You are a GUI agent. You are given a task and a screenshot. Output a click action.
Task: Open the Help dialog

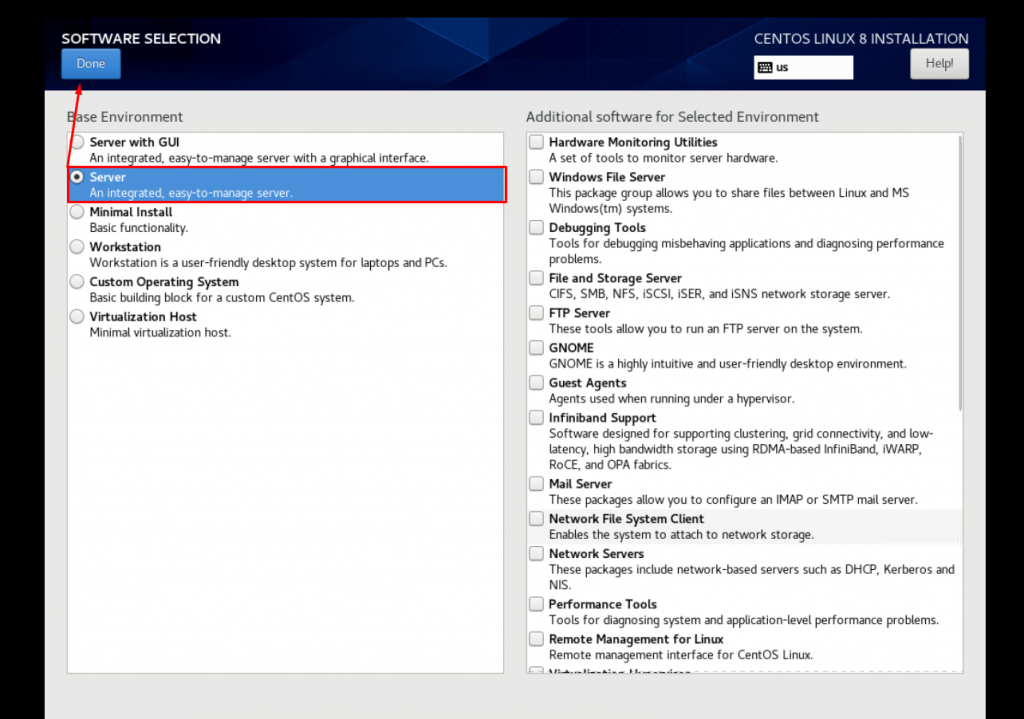pyautogui.click(x=938, y=62)
